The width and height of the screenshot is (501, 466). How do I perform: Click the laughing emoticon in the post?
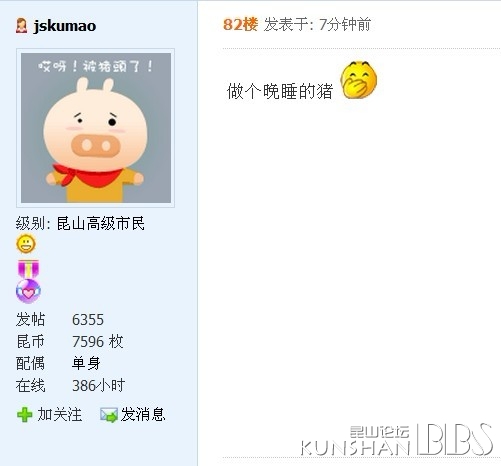[x=359, y=80]
